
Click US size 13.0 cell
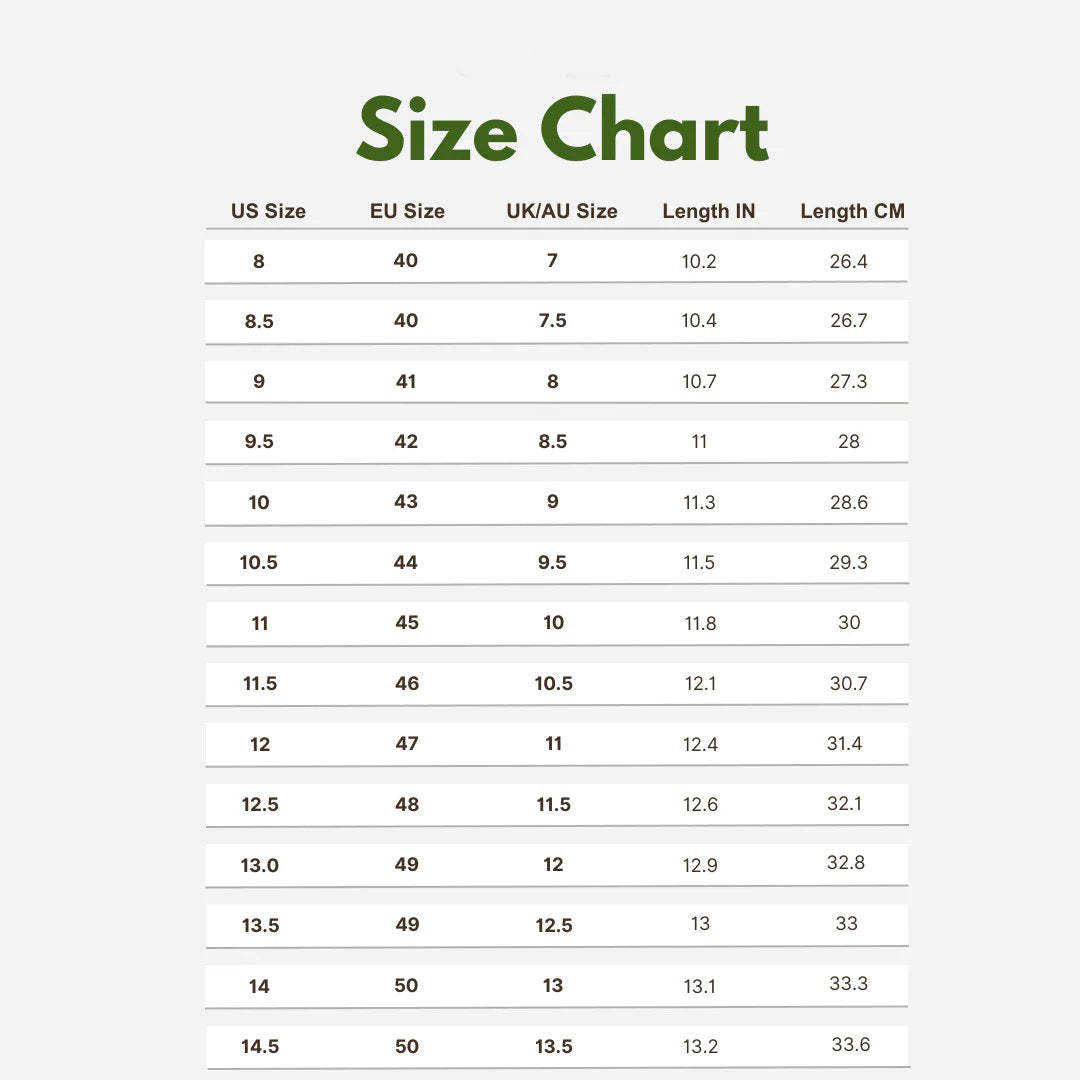pyautogui.click(x=259, y=865)
